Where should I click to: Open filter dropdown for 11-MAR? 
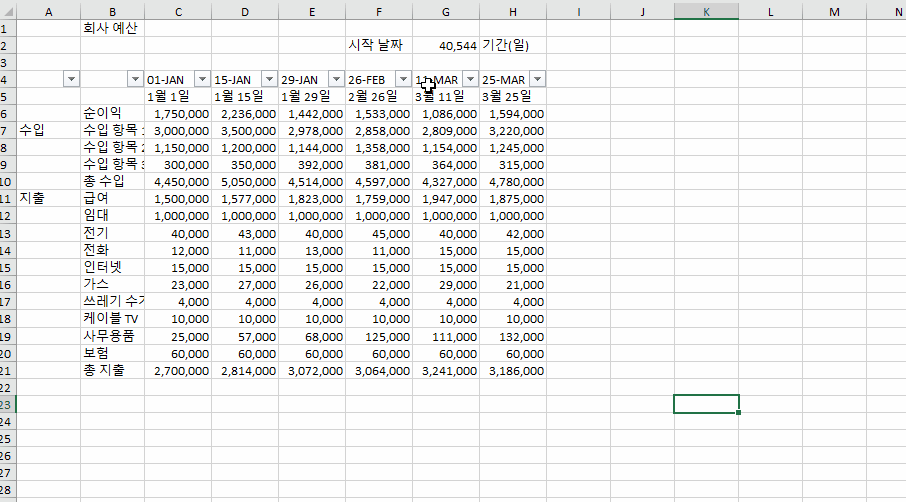point(470,79)
